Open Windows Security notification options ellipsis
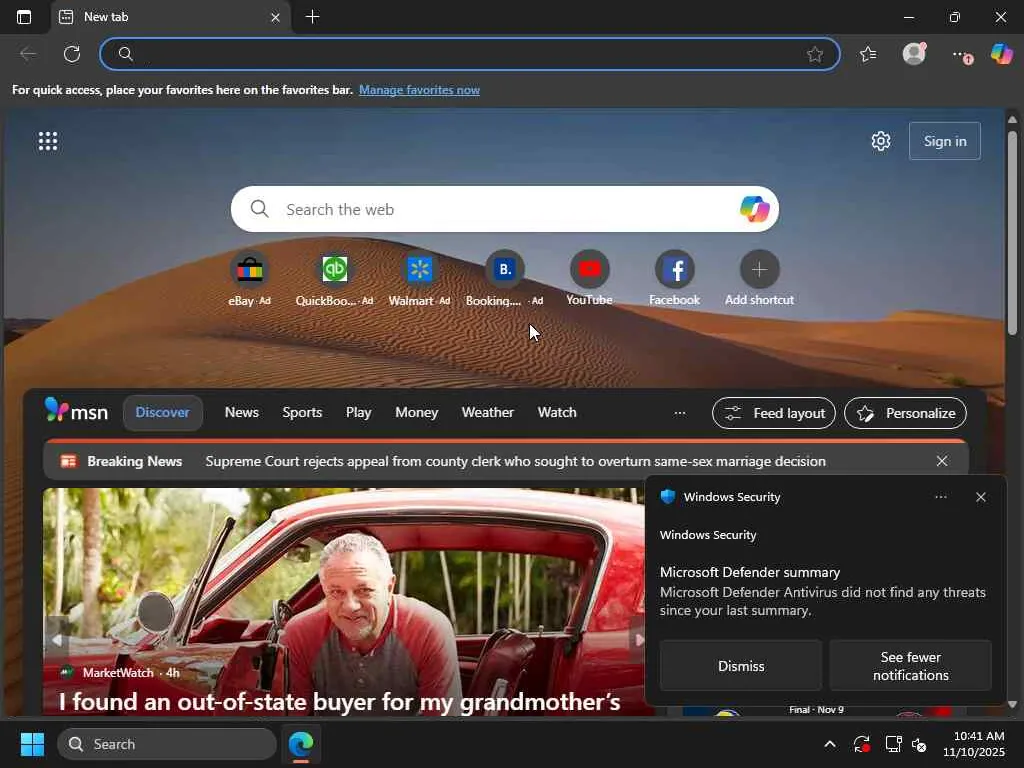This screenshot has height=768, width=1024. (x=940, y=497)
